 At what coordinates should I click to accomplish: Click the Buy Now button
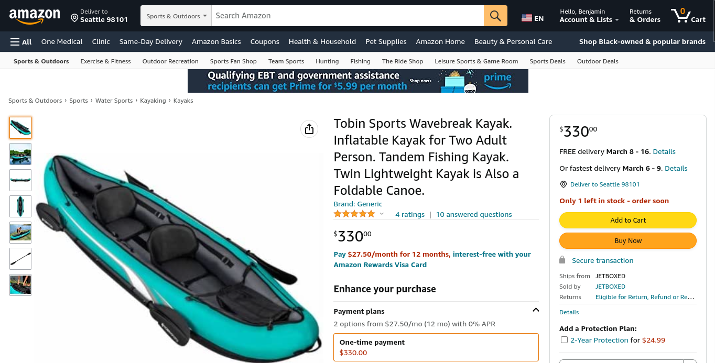pos(628,240)
